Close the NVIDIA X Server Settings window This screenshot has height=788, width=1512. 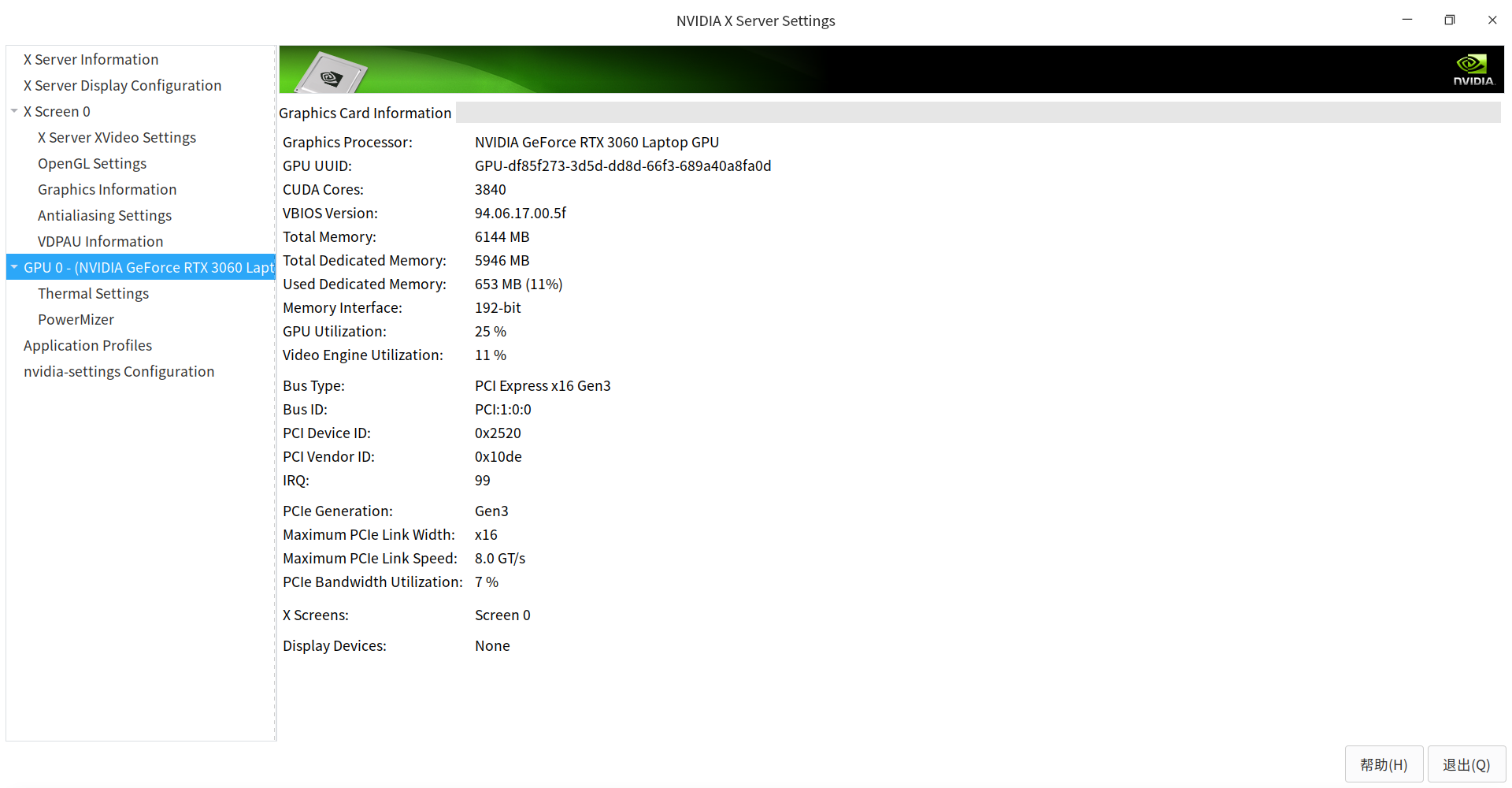(x=1492, y=20)
